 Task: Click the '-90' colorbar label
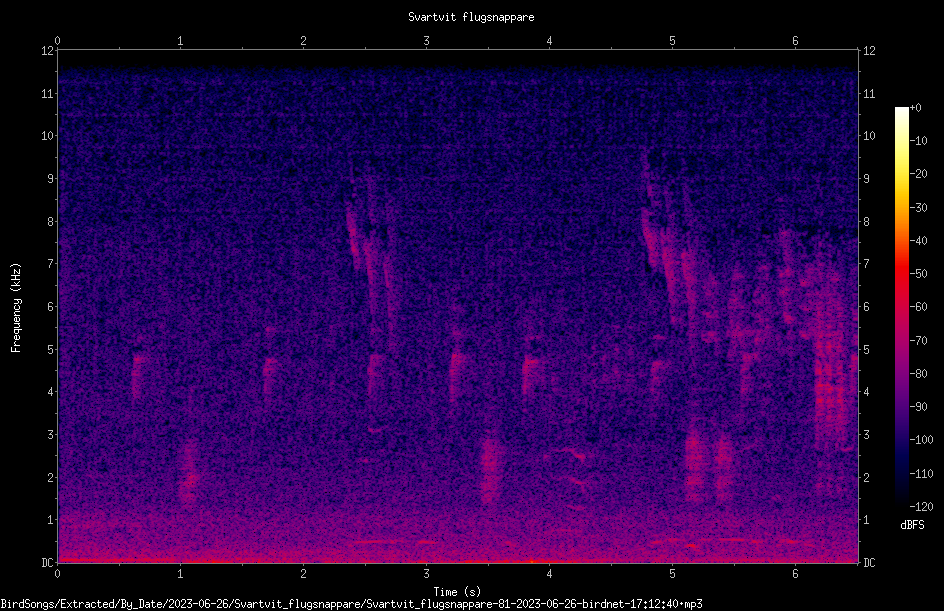tap(918, 407)
